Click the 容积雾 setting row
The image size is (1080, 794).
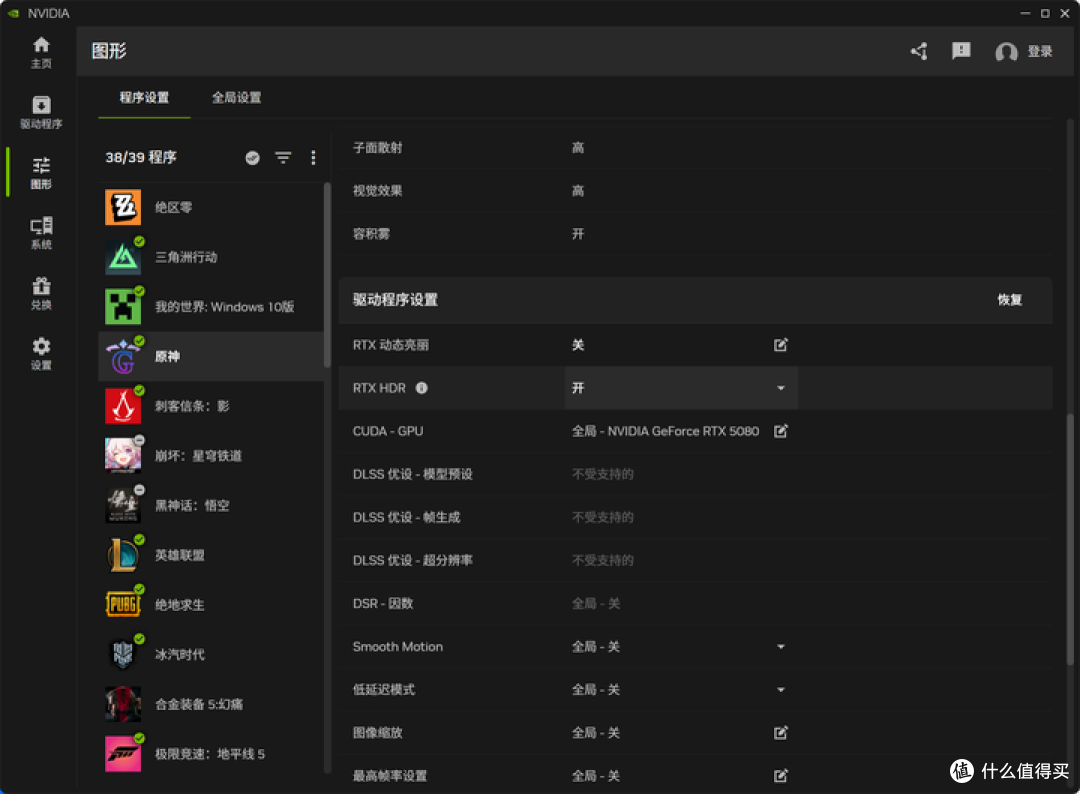click(695, 234)
